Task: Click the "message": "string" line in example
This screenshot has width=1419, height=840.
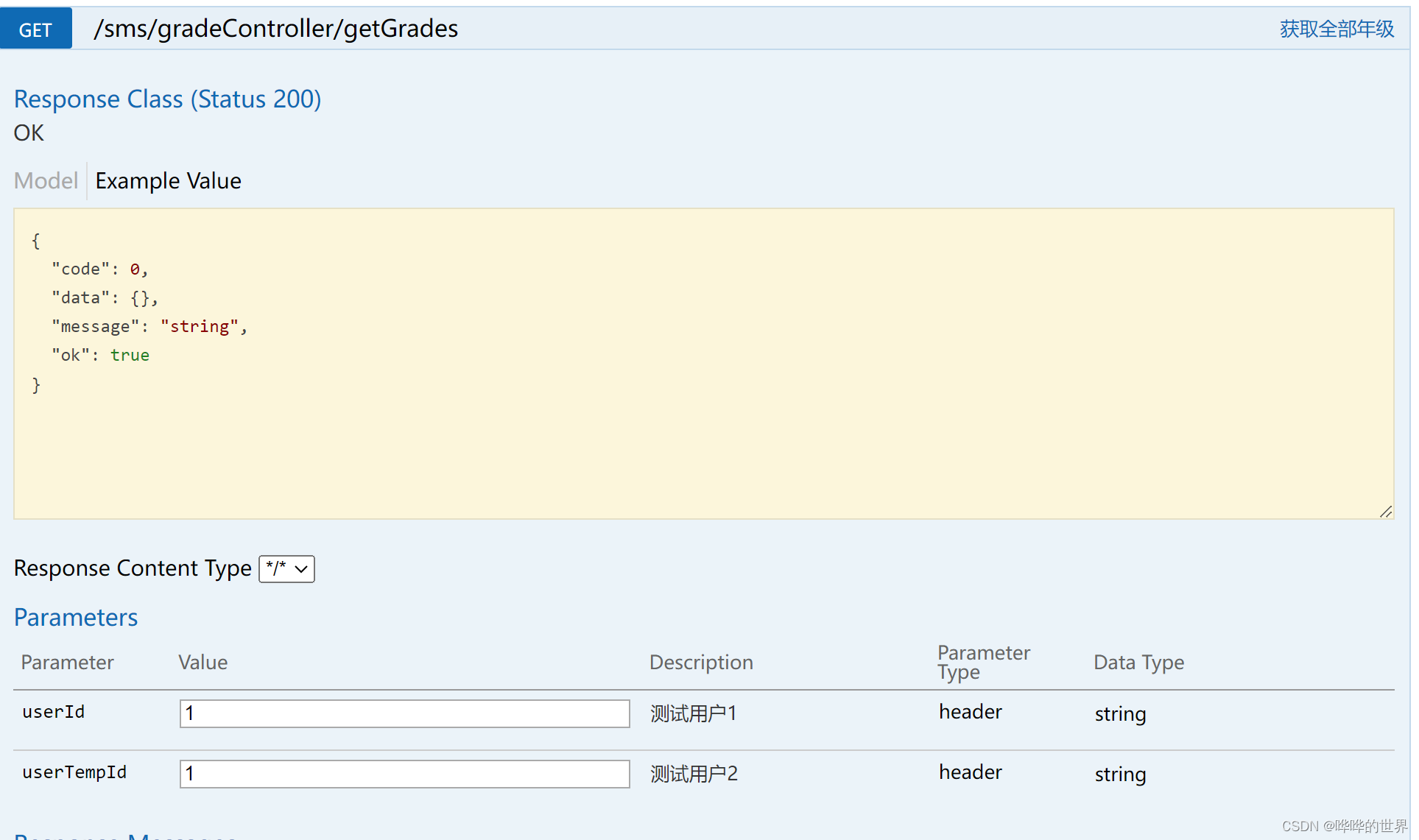Action: (x=149, y=327)
